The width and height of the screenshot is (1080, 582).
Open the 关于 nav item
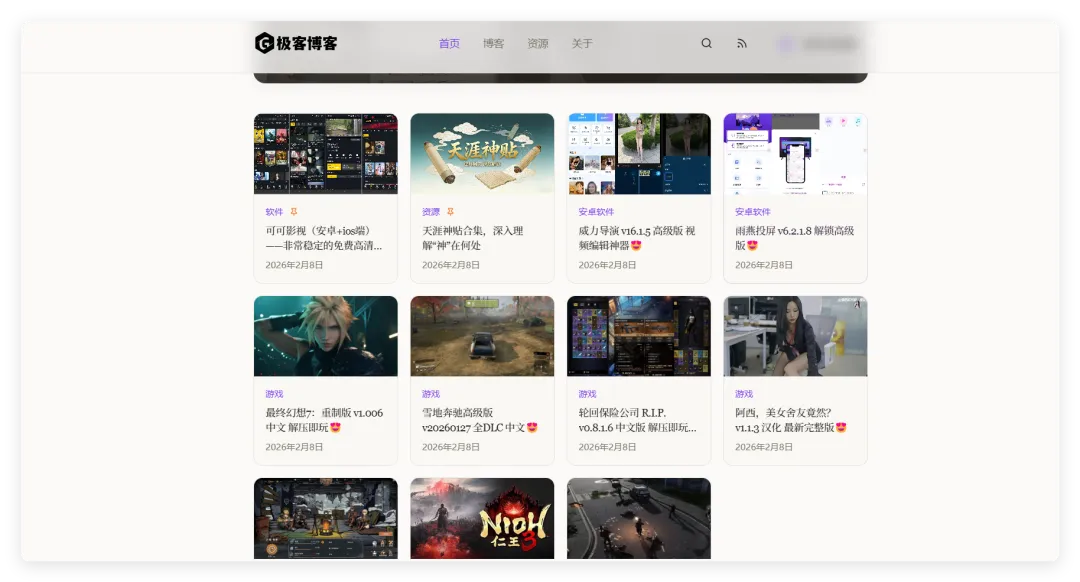pyautogui.click(x=582, y=43)
